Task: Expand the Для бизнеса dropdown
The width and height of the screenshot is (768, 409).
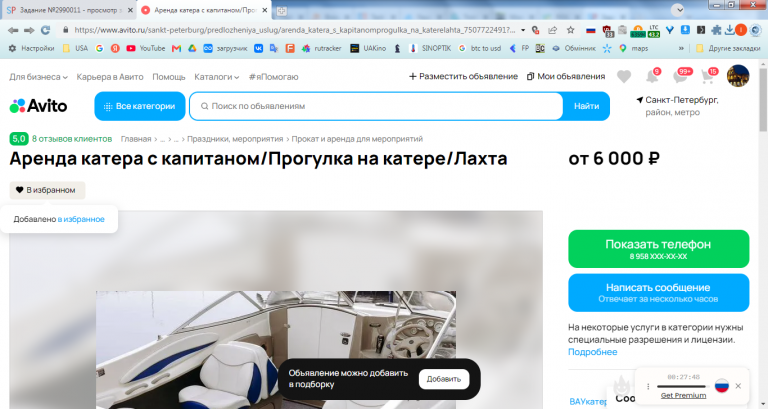Action: click(x=39, y=77)
